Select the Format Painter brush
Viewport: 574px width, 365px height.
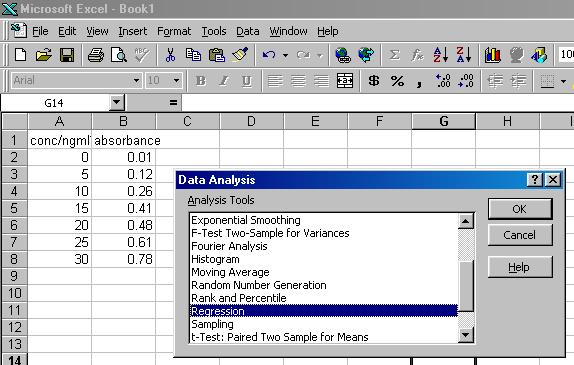(x=240, y=55)
